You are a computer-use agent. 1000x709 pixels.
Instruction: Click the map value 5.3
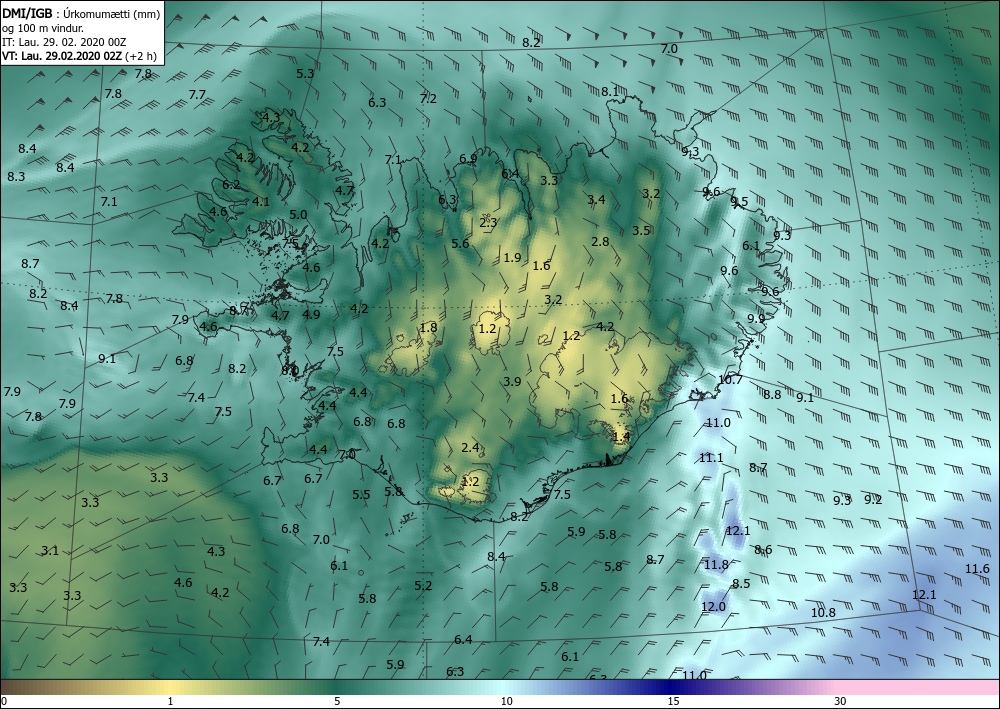click(x=305, y=73)
